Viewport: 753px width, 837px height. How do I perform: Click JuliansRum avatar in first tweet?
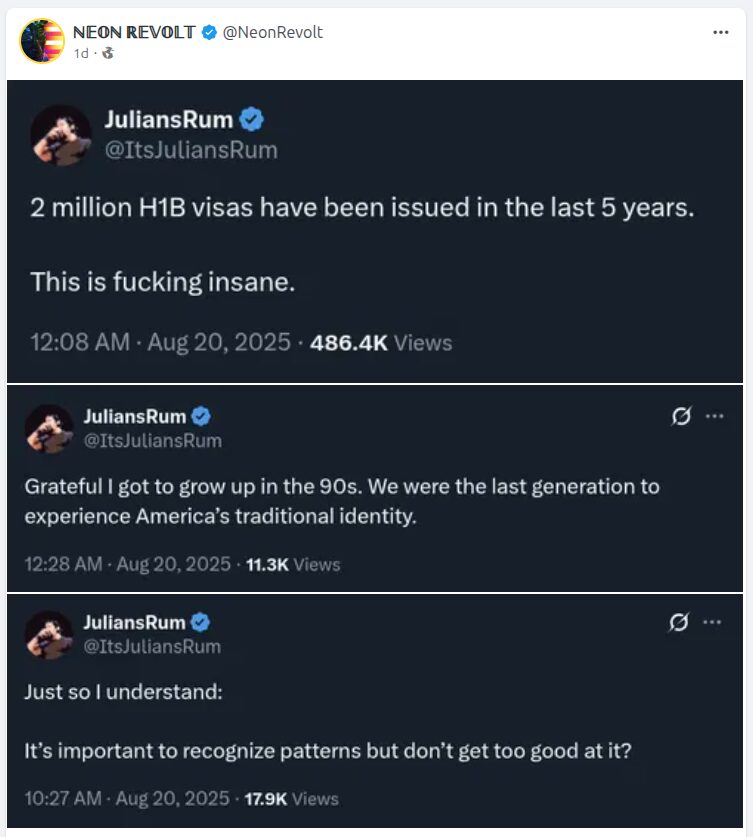(62, 134)
